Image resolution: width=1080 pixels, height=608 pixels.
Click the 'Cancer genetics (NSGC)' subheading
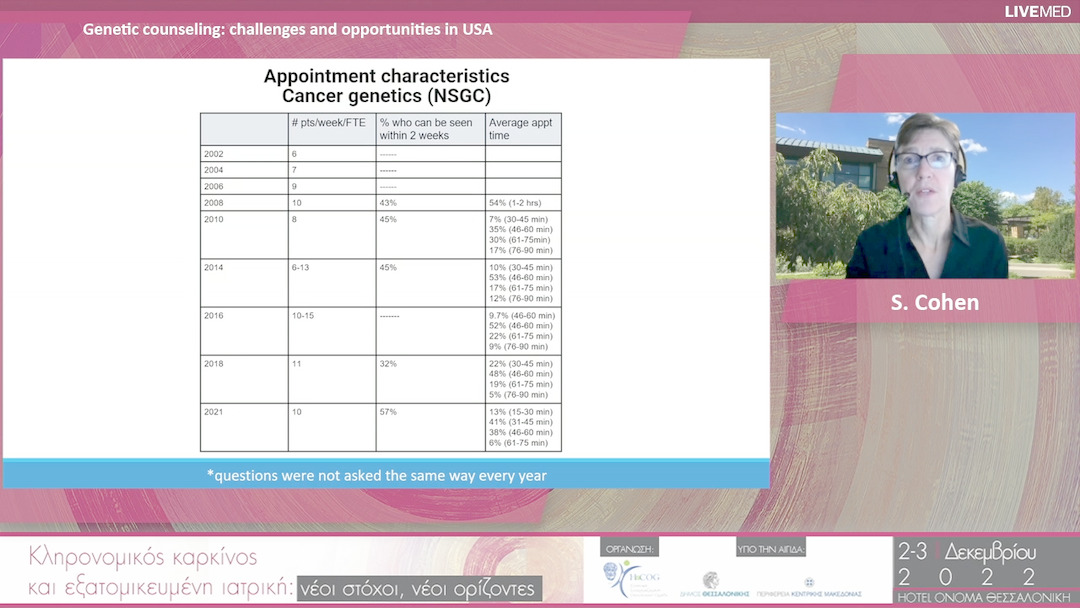pos(386,96)
